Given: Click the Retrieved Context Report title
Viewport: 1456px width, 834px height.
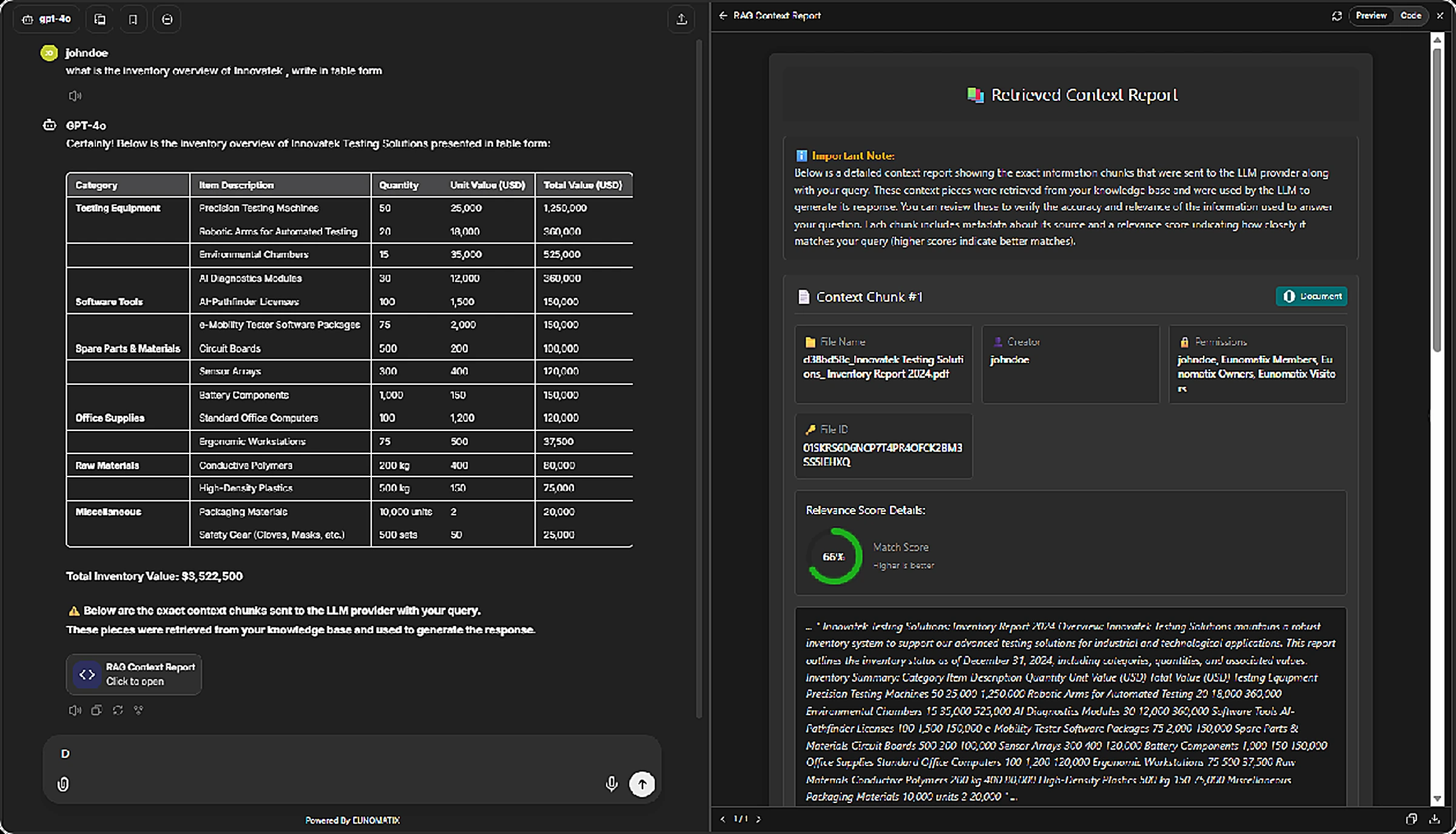Looking at the screenshot, I should pos(1084,95).
